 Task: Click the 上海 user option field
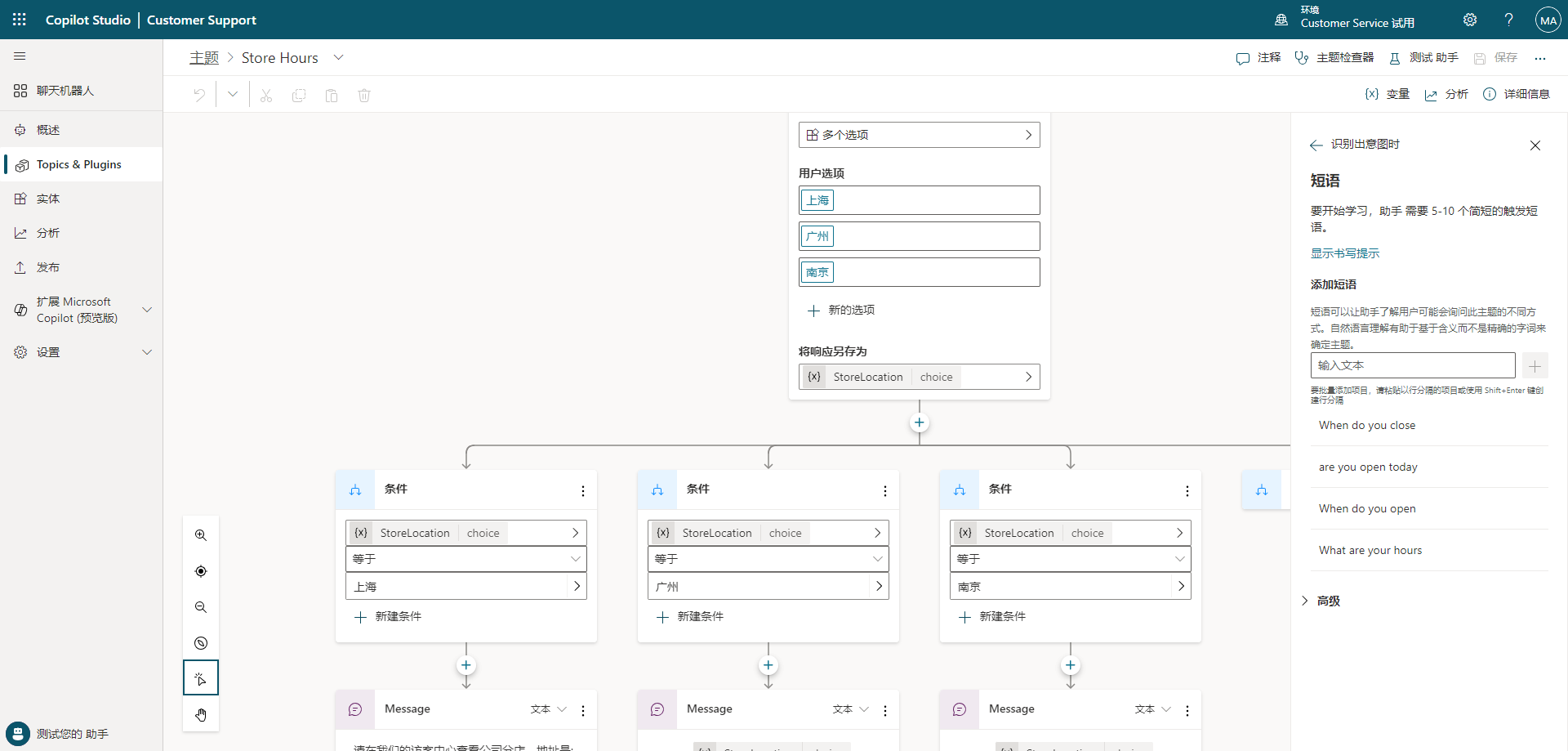click(920, 200)
